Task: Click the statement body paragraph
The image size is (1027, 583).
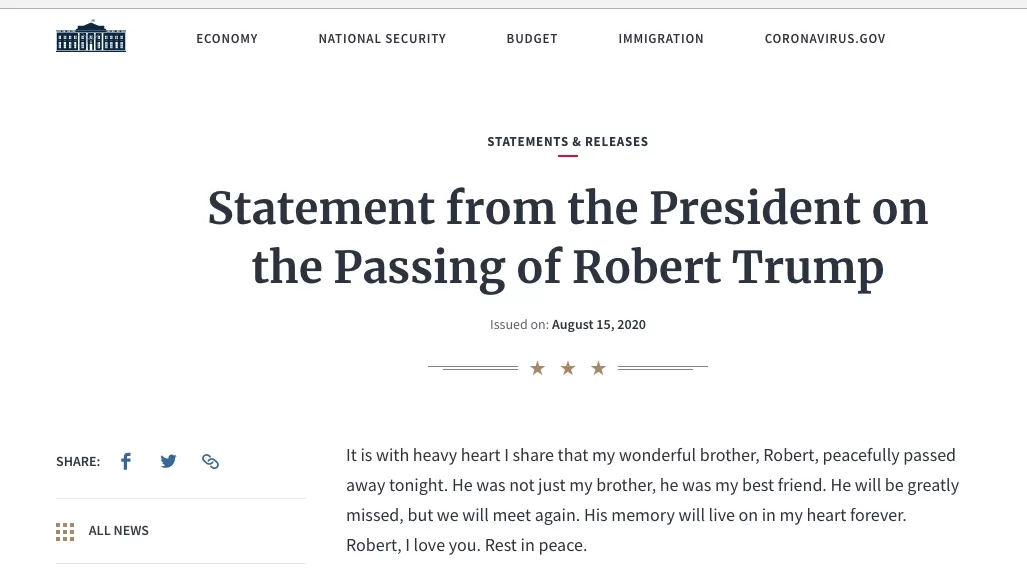Action: (x=652, y=500)
